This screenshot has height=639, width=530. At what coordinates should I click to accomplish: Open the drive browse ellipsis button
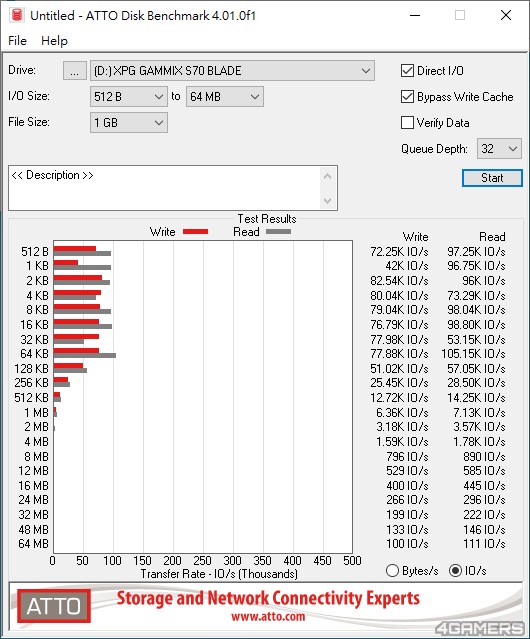(x=75, y=71)
